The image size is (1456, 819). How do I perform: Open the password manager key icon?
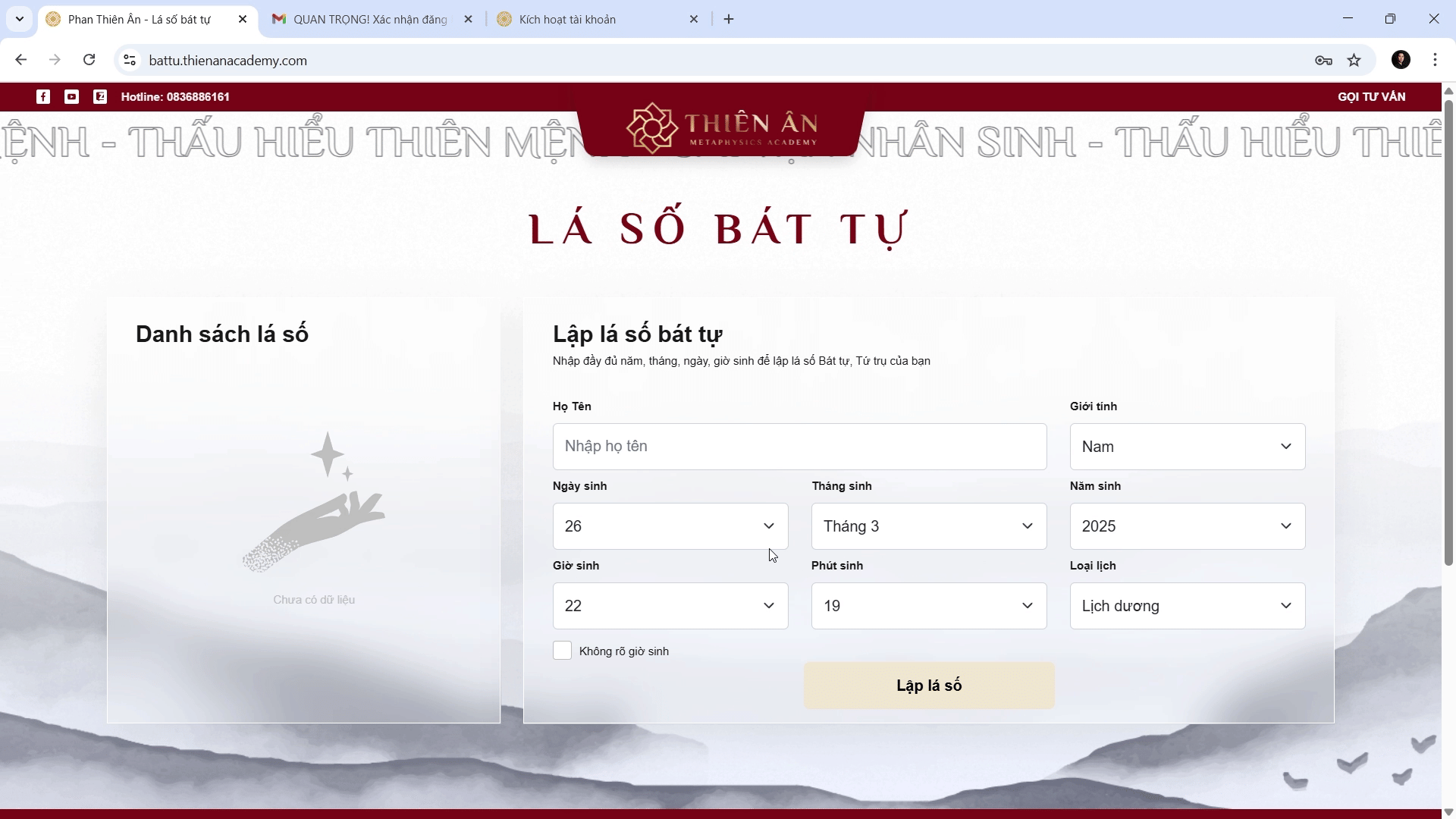tap(1323, 60)
